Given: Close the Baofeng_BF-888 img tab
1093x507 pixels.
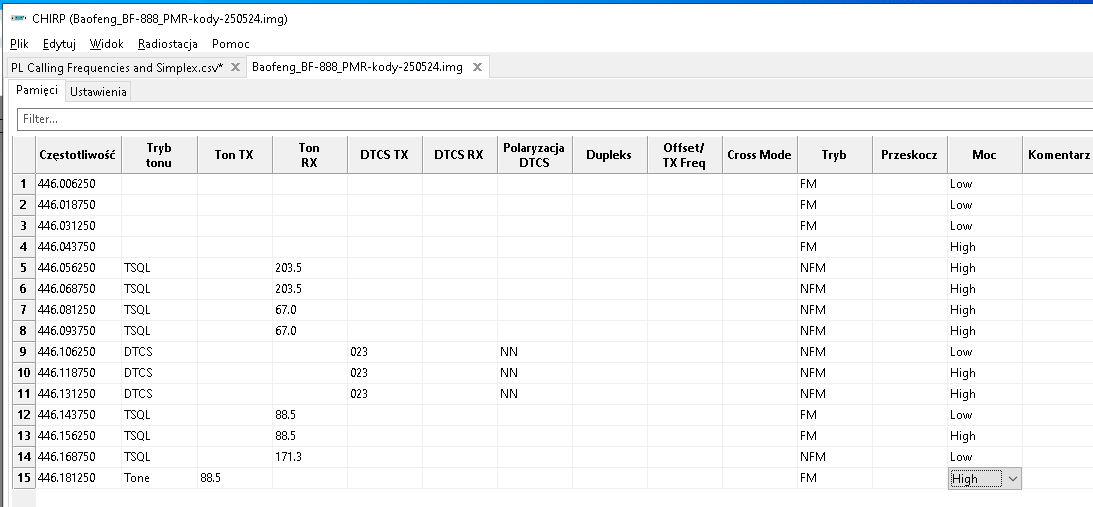Looking at the screenshot, I should pos(477,67).
